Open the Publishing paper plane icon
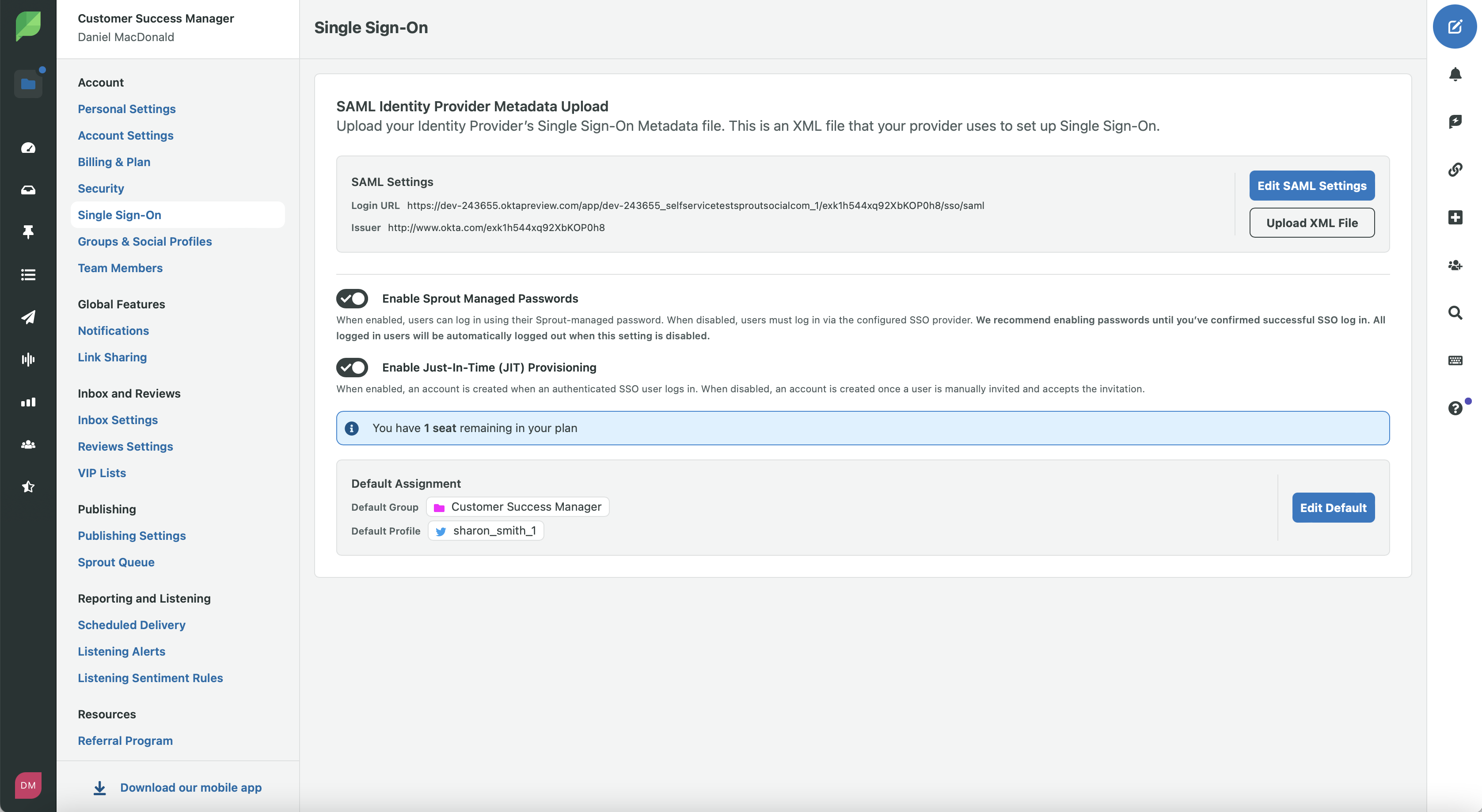The width and height of the screenshot is (1482, 812). coord(27,317)
